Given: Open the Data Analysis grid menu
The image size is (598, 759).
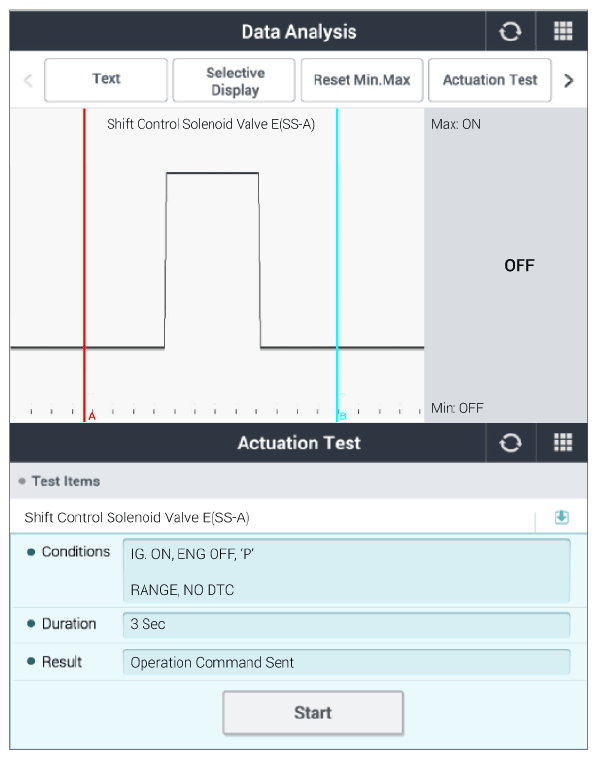Looking at the screenshot, I should 563,31.
